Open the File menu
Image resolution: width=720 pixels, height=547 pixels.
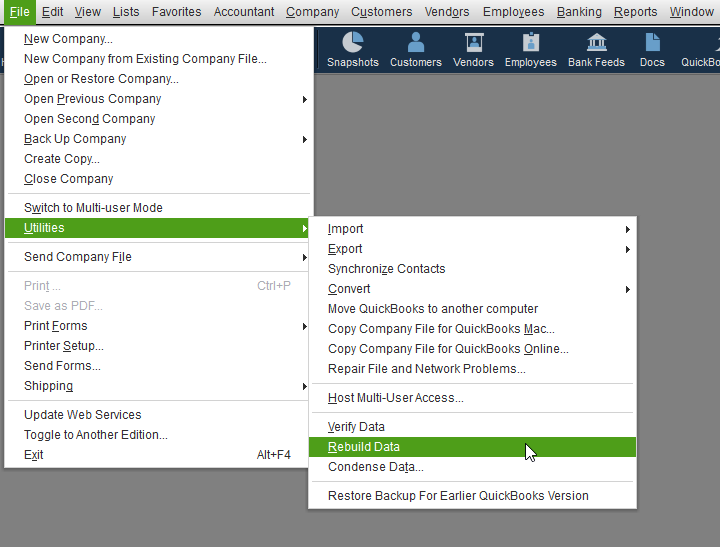(x=20, y=11)
